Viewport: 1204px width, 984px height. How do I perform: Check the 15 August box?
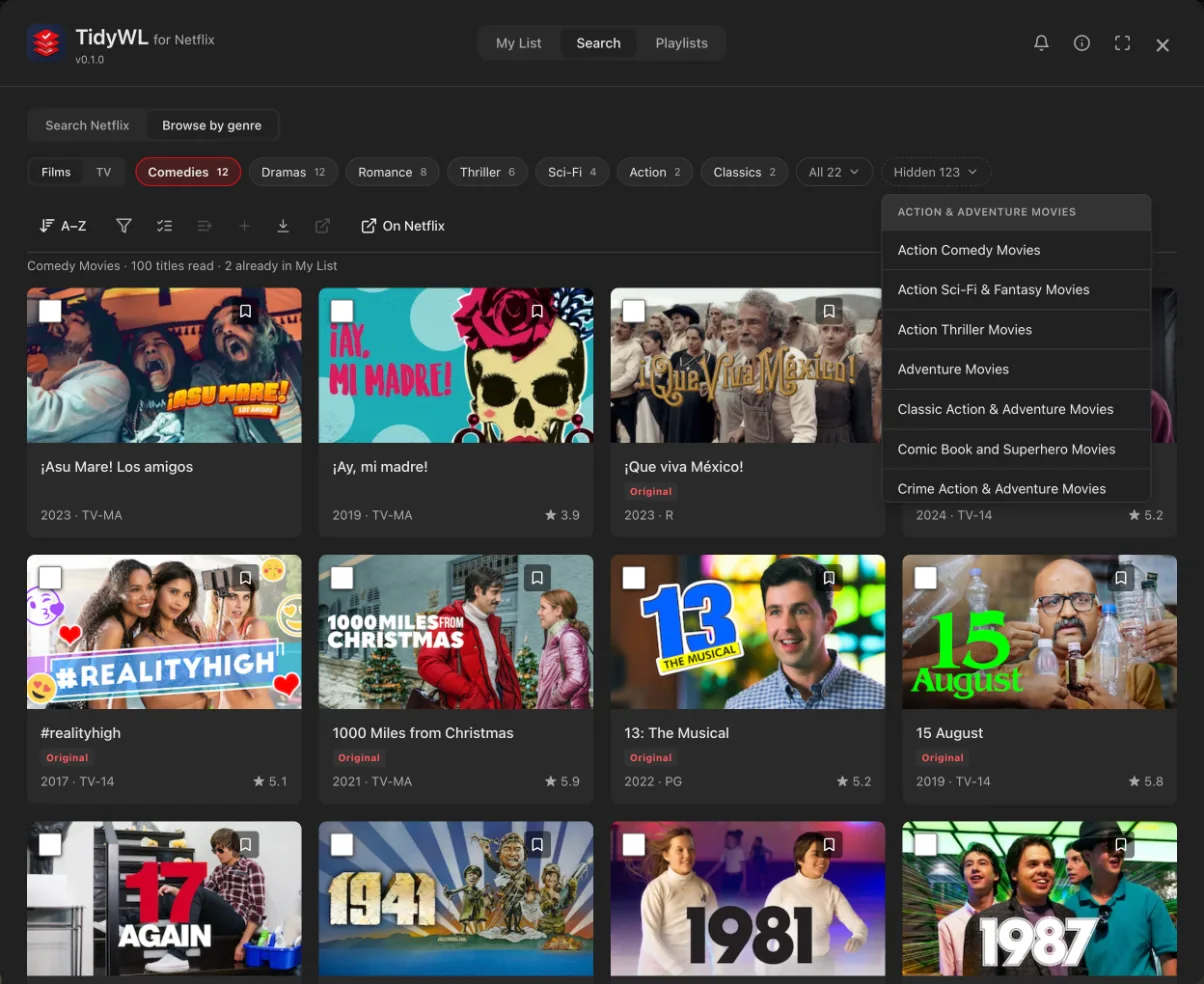tap(926, 578)
